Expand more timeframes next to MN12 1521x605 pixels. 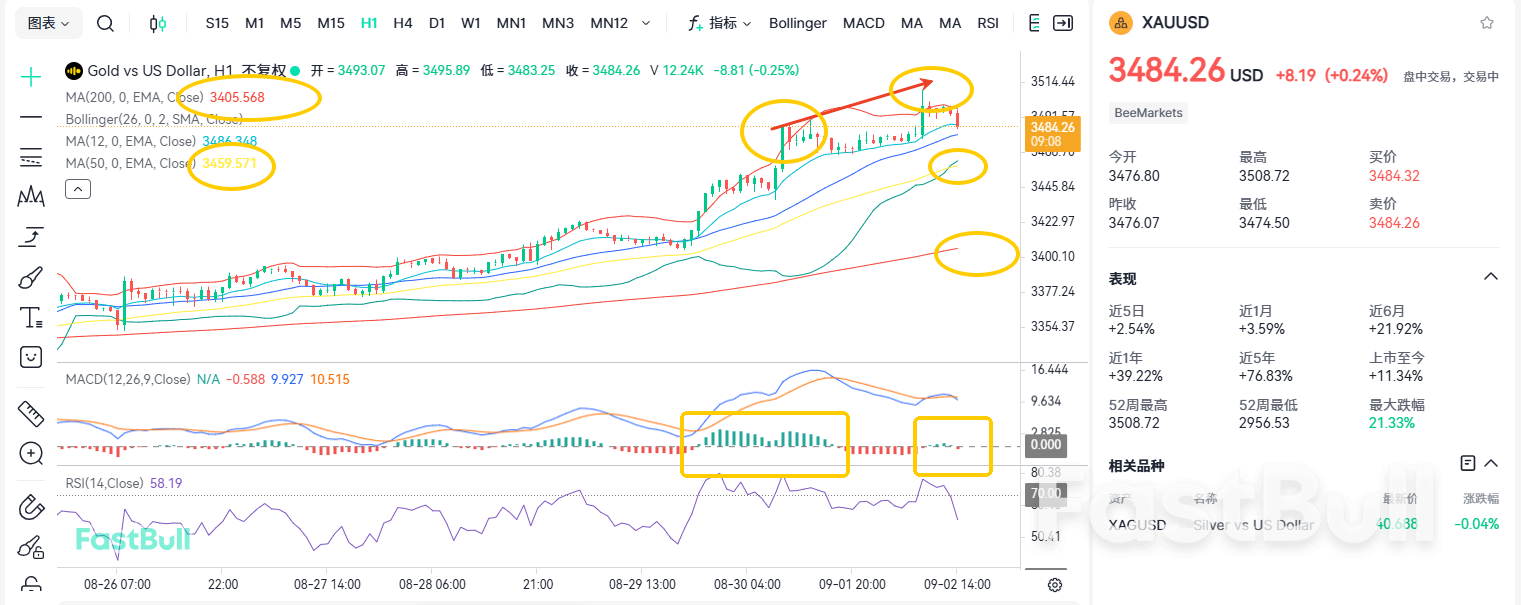(646, 22)
